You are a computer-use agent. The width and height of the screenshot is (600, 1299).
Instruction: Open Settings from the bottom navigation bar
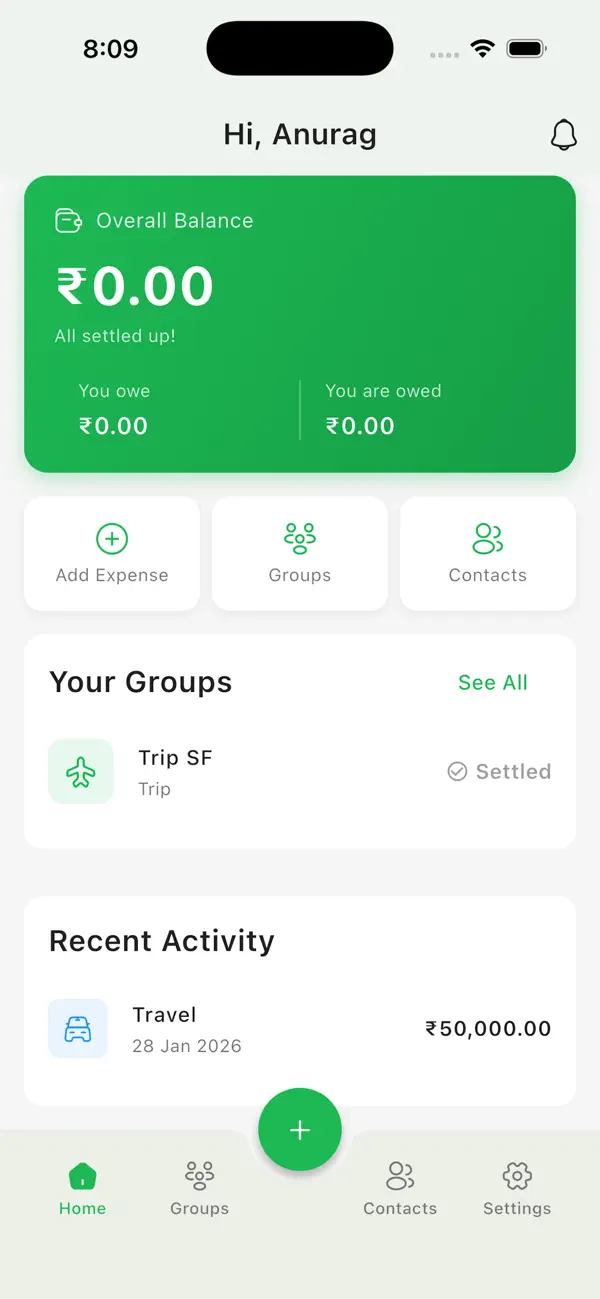[x=517, y=1185]
